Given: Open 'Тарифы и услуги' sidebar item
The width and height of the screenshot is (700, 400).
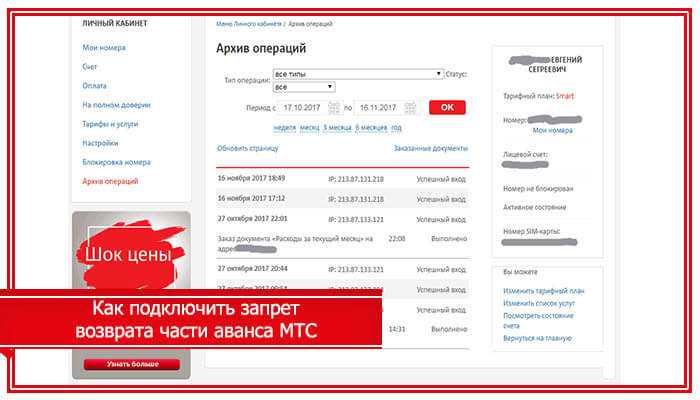Looking at the screenshot, I should point(110,124).
